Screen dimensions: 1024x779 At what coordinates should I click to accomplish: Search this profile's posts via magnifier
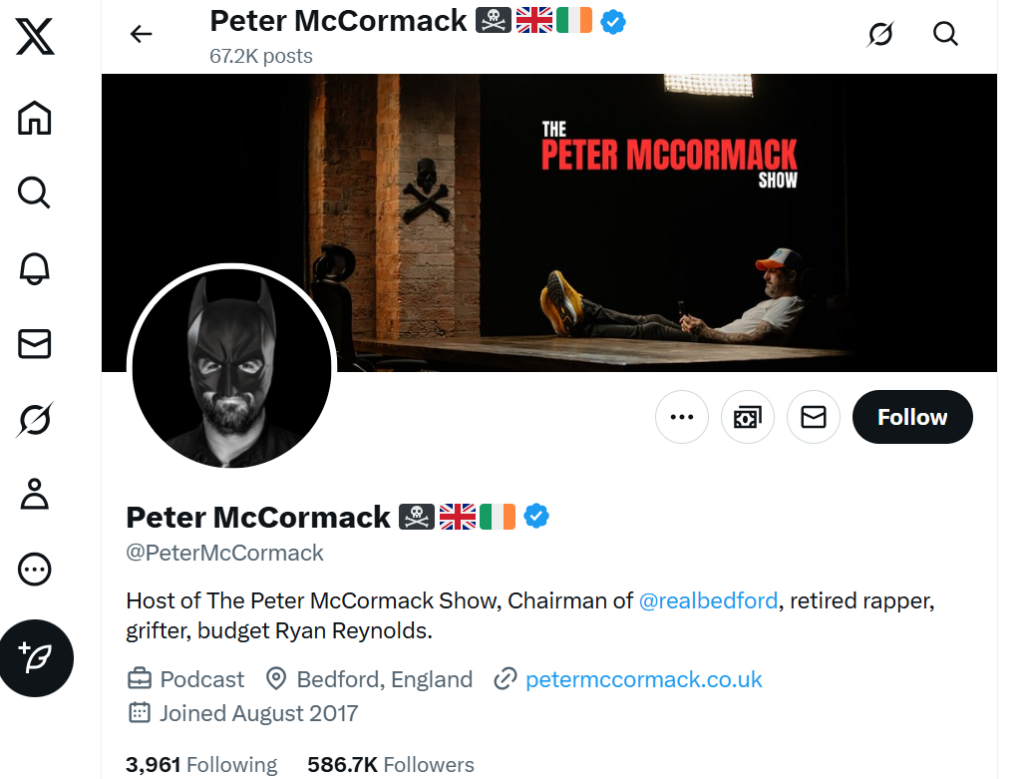coord(945,34)
